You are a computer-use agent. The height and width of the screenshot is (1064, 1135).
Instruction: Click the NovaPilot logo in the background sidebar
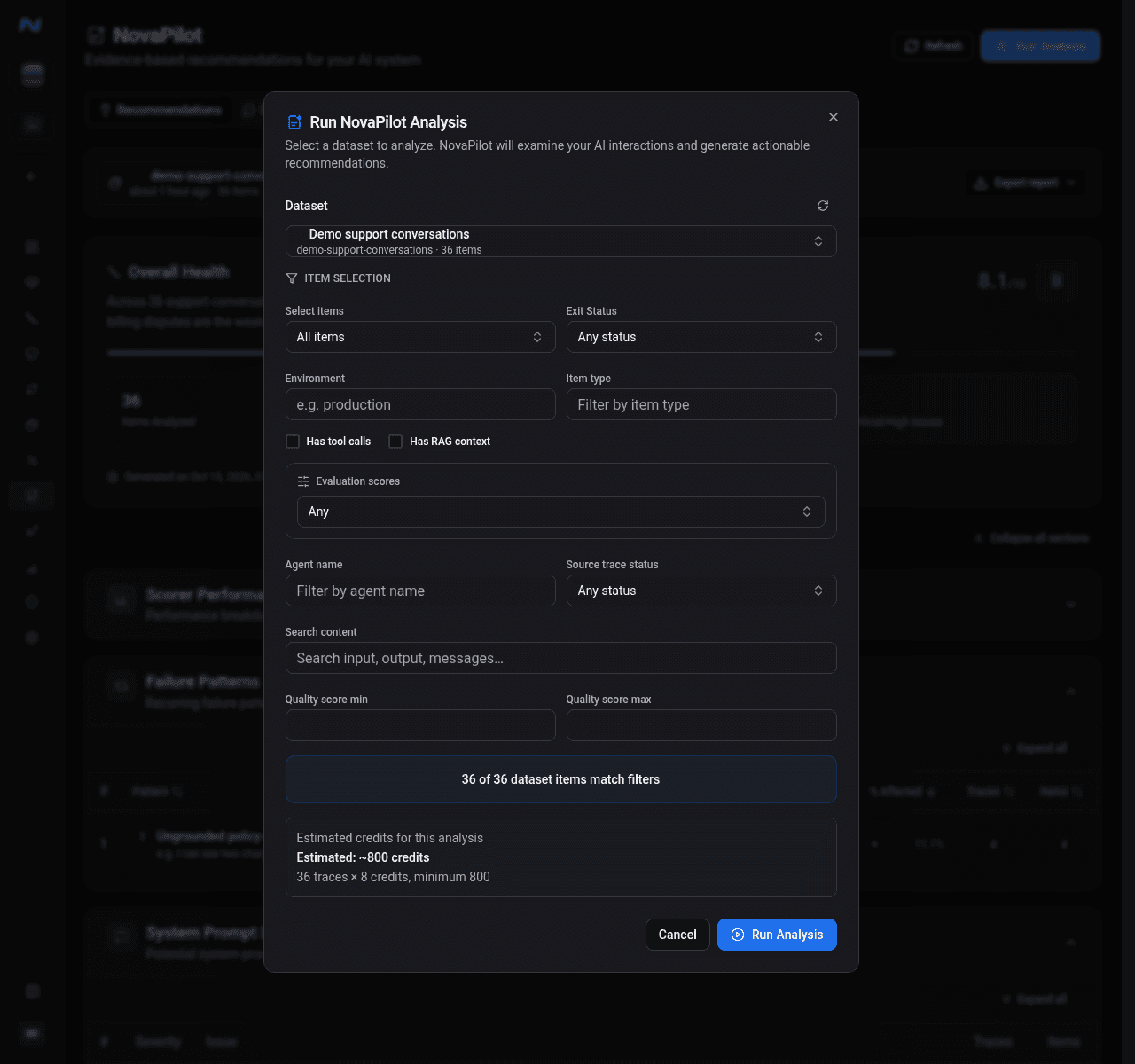tap(31, 26)
